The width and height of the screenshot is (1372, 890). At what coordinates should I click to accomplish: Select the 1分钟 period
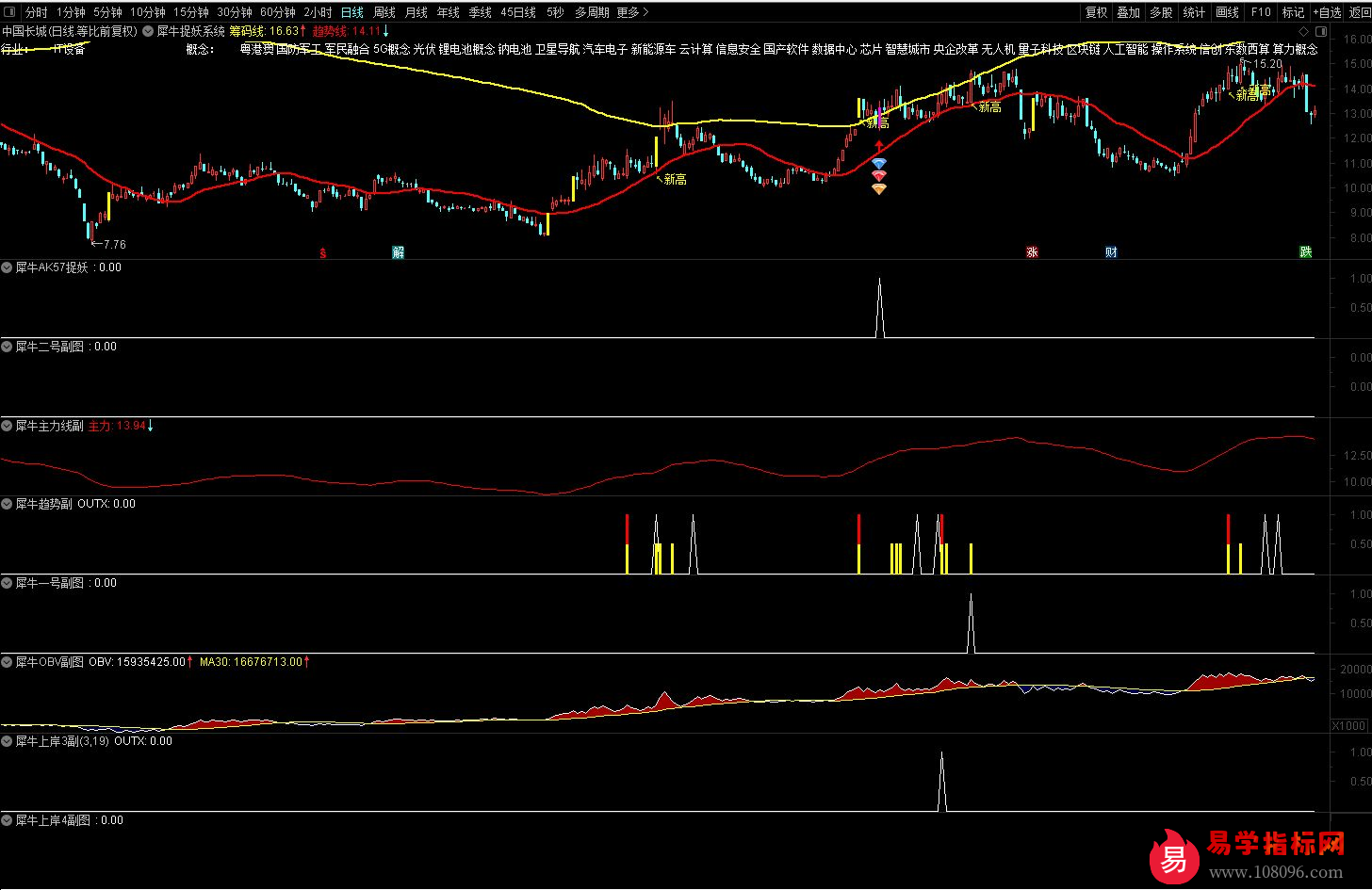tap(71, 12)
